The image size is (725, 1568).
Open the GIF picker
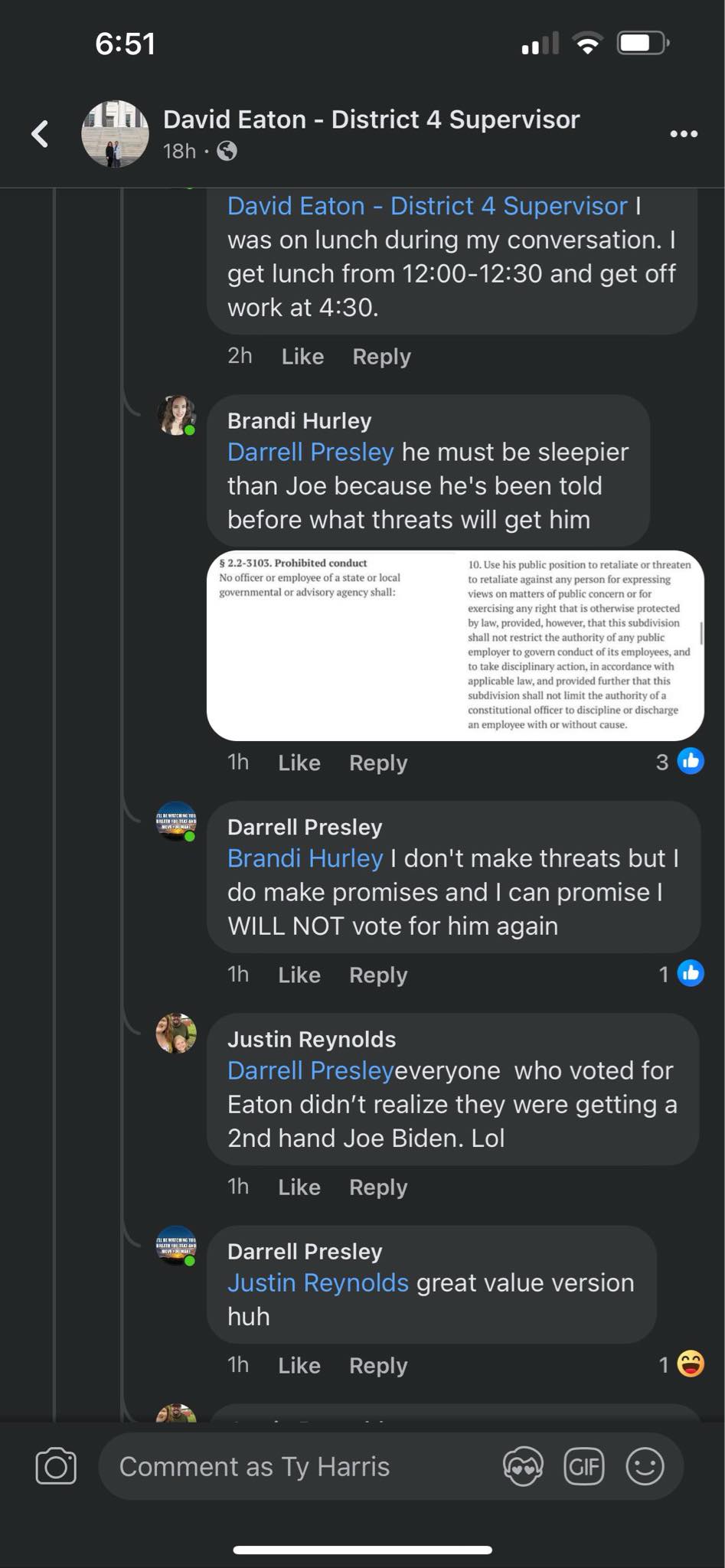[584, 1466]
